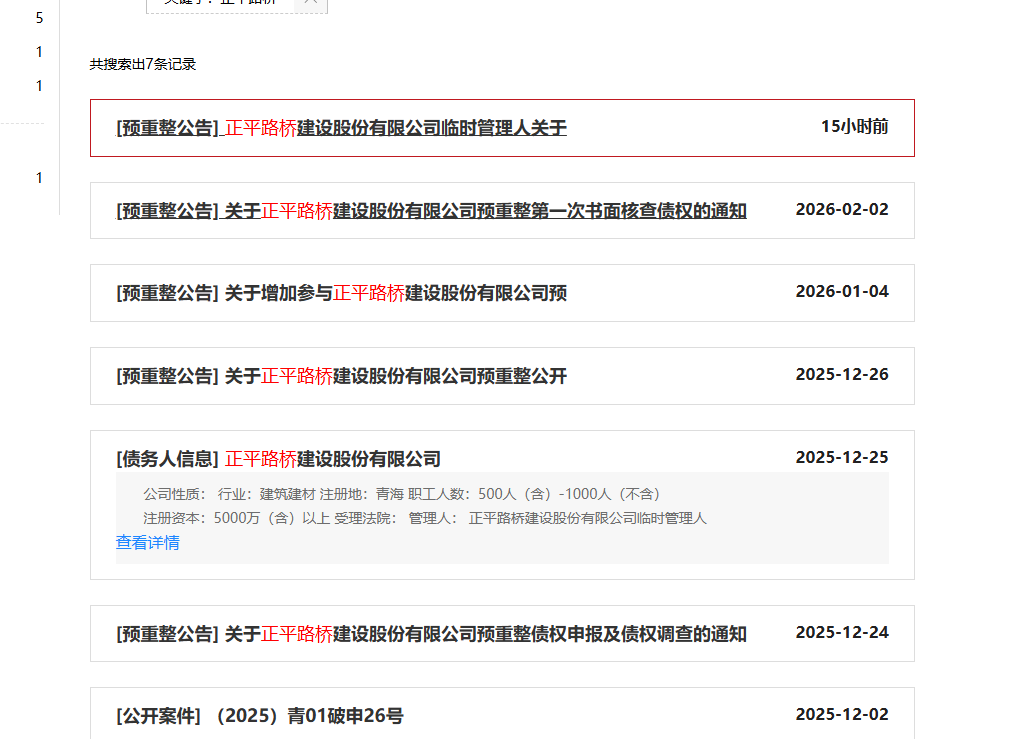This screenshot has height=739, width=1032.
Task: Click the 注册地: 青海 field
Action: coord(361,494)
